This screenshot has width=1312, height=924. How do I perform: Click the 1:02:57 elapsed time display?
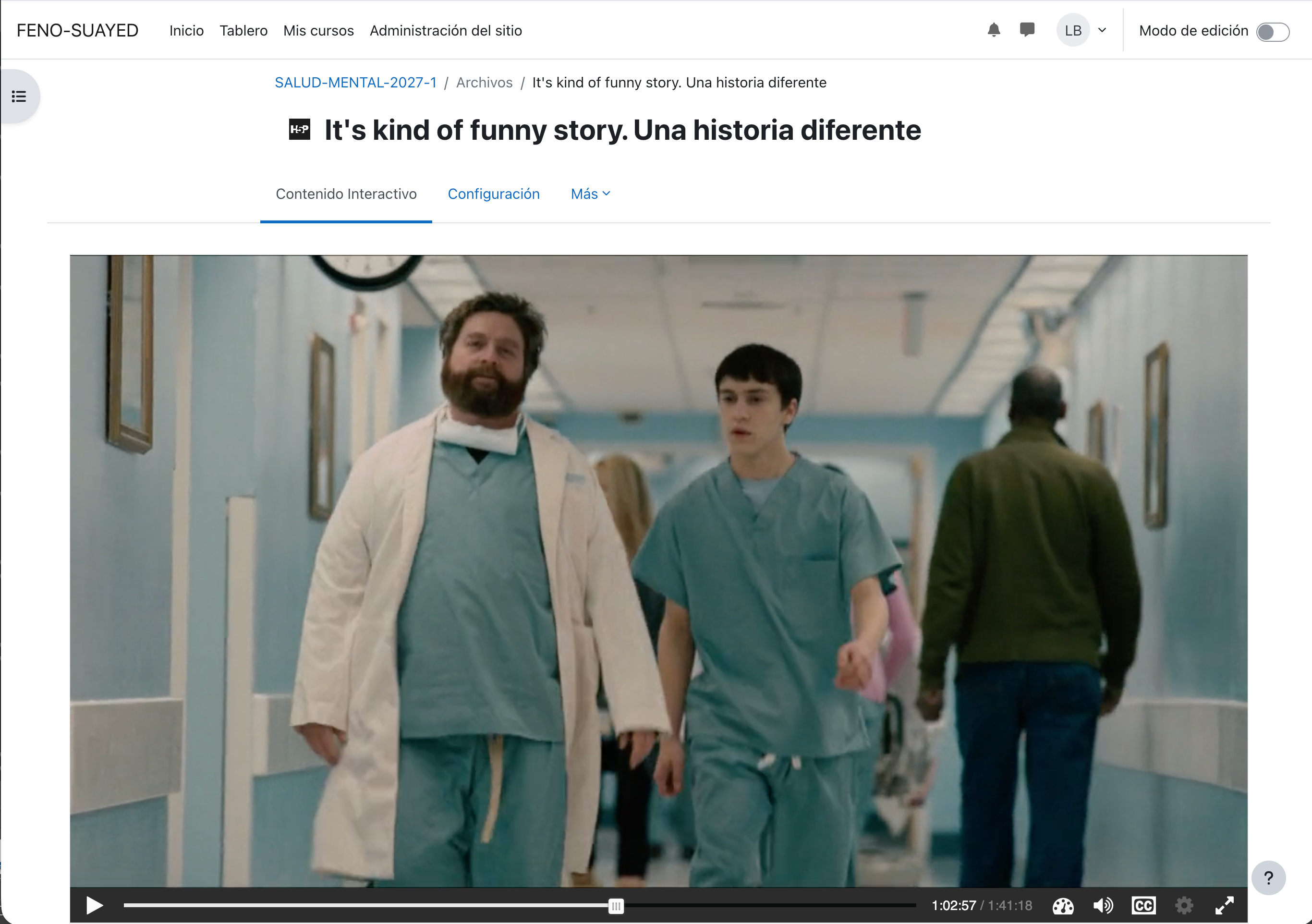click(953, 906)
